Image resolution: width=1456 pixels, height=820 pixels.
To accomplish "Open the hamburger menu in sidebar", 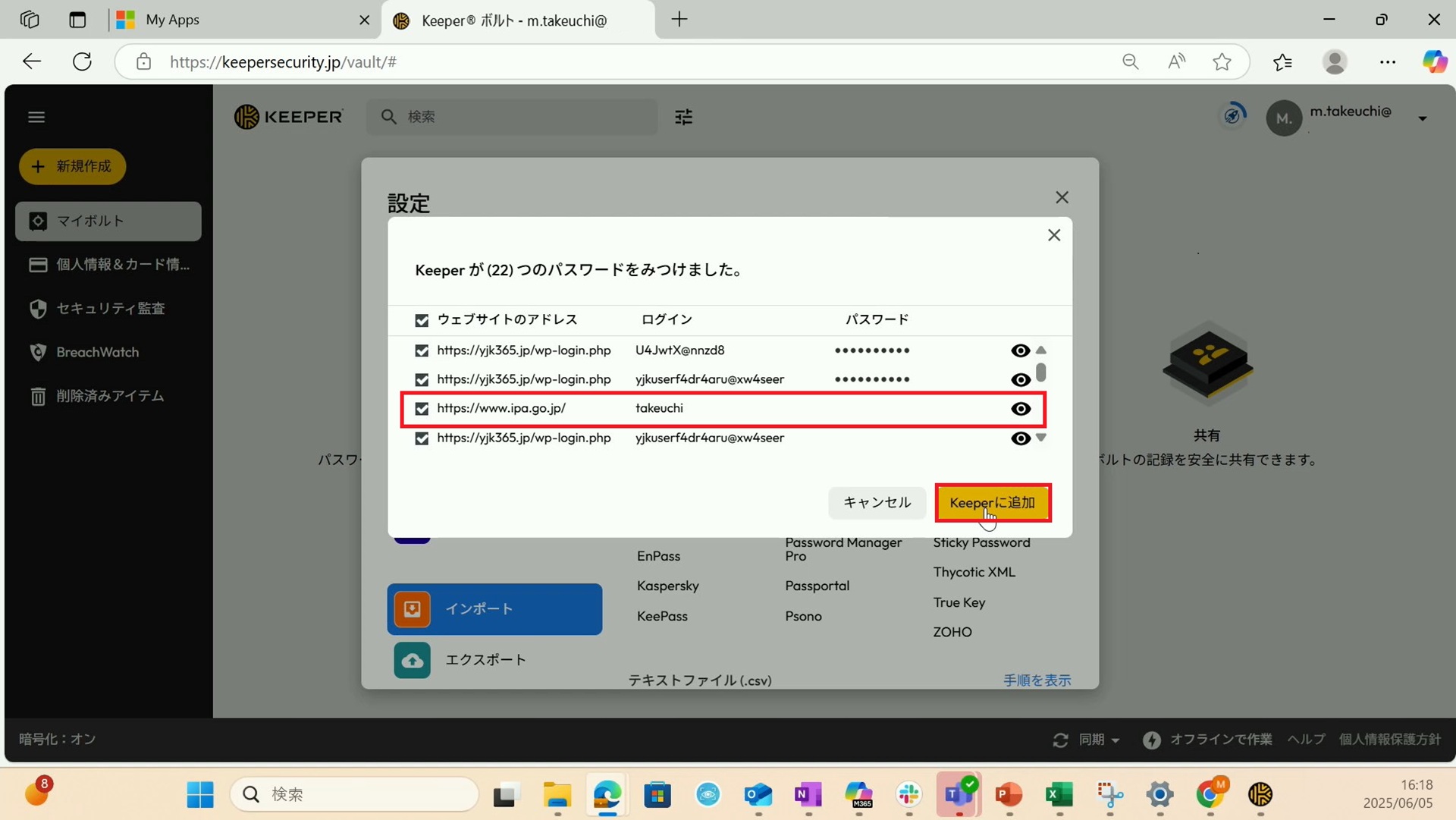I will pyautogui.click(x=36, y=117).
